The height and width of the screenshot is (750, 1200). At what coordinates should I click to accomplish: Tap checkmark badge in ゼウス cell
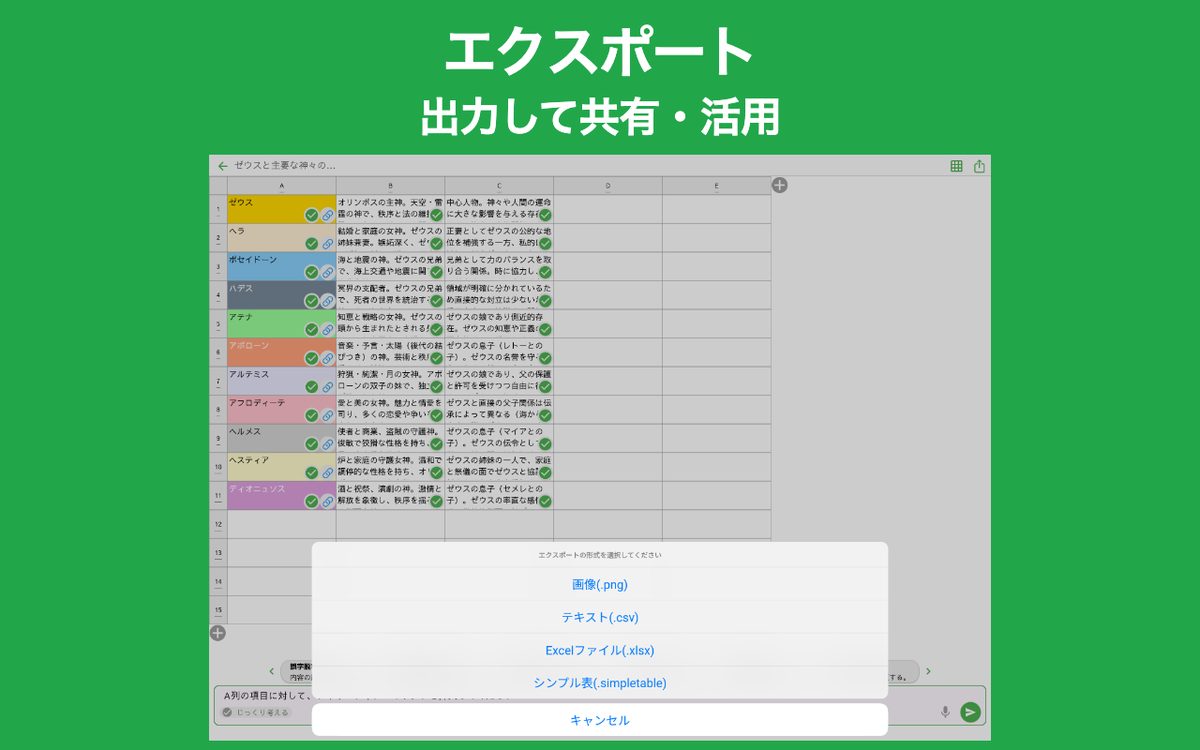tap(311, 215)
